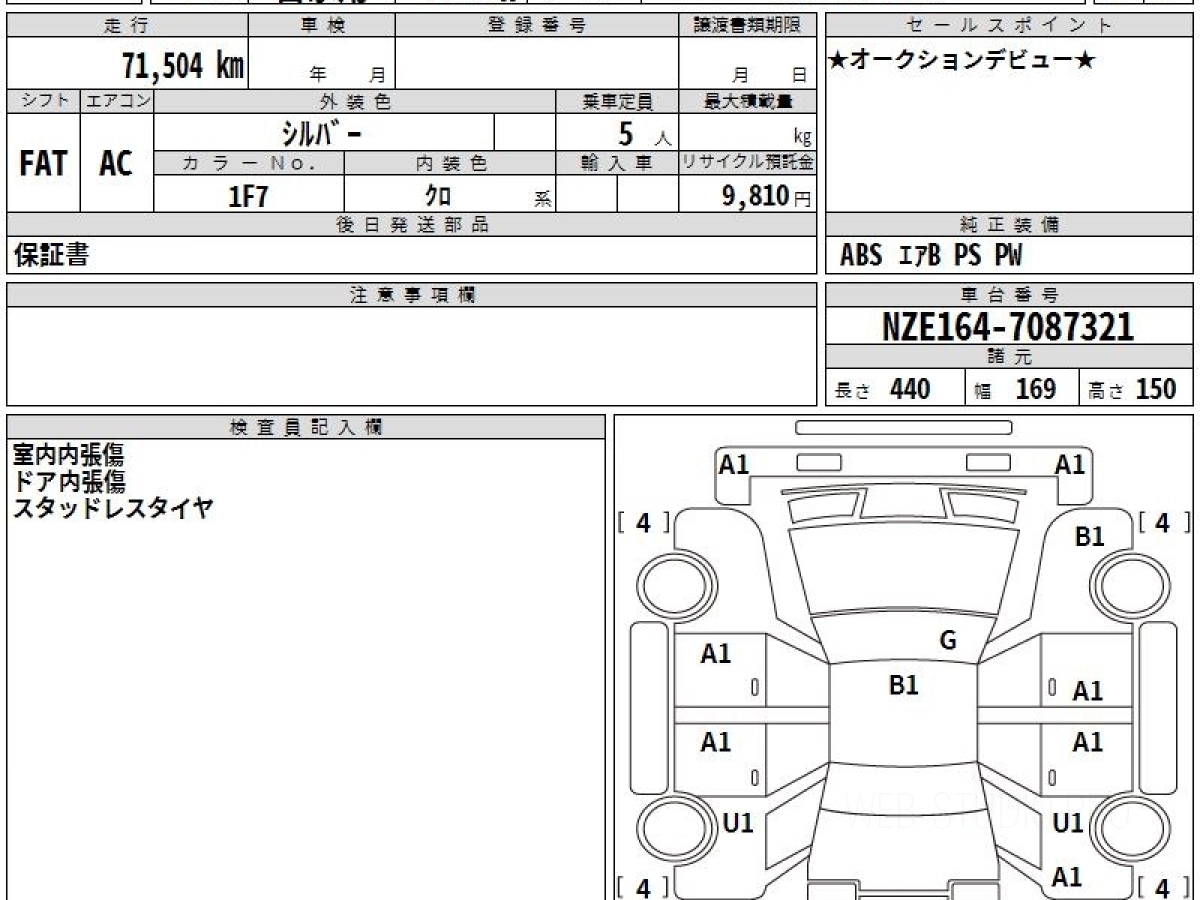Select the interior color value クロ
This screenshot has height=900, width=1200.
pos(437,196)
